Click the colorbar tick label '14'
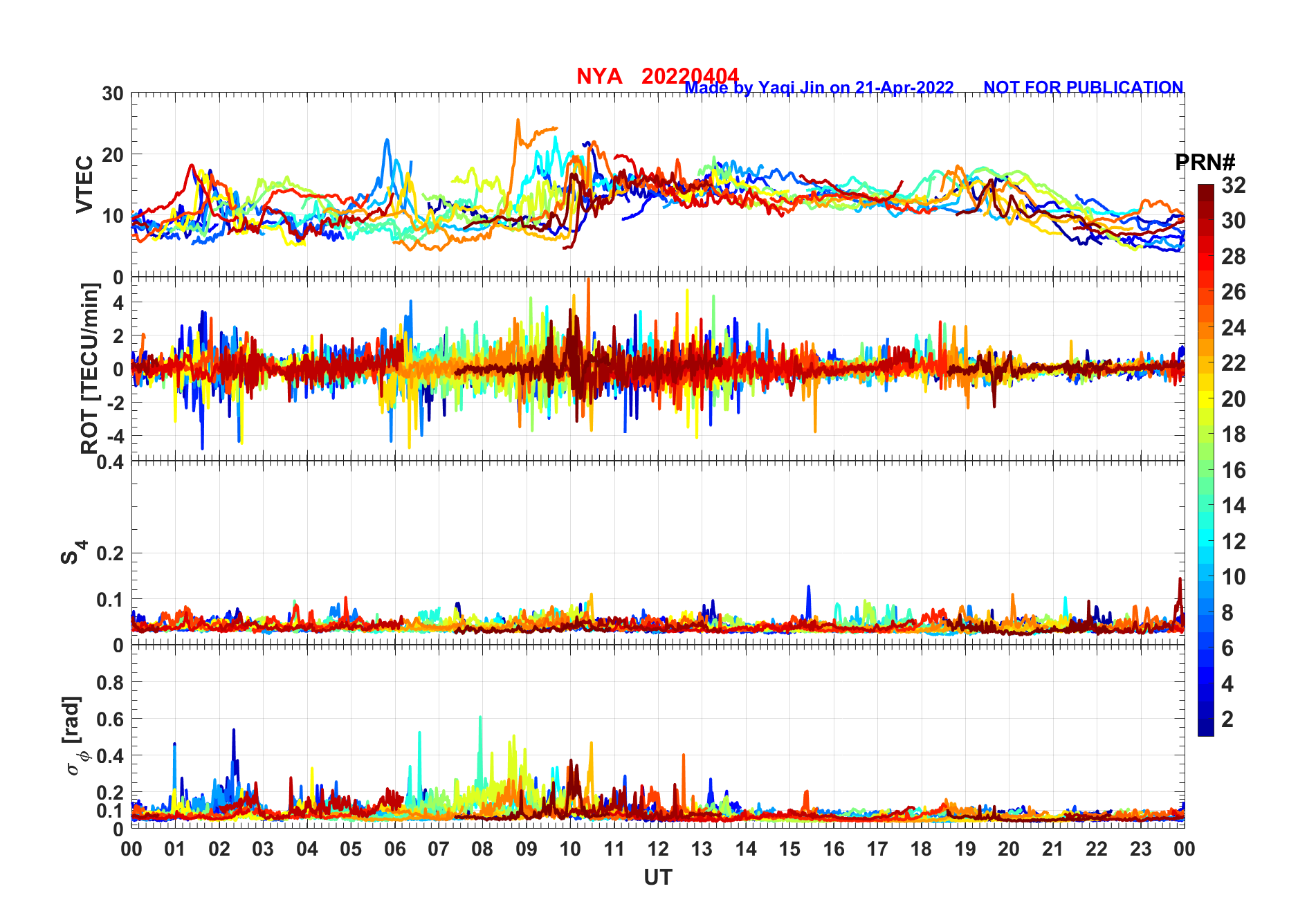This screenshot has width=1316, height=920. coord(1233,506)
